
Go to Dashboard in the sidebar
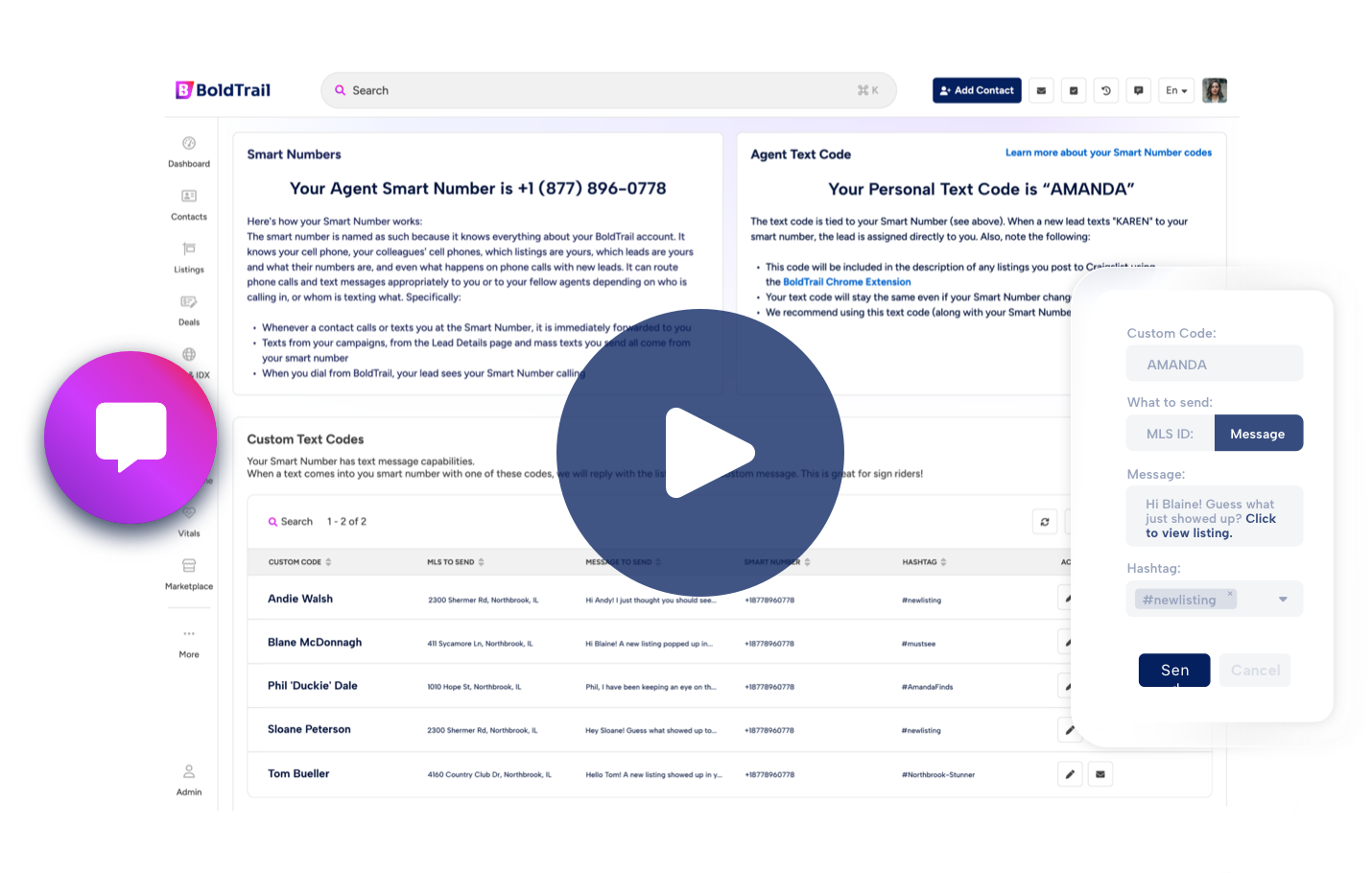coord(189,151)
